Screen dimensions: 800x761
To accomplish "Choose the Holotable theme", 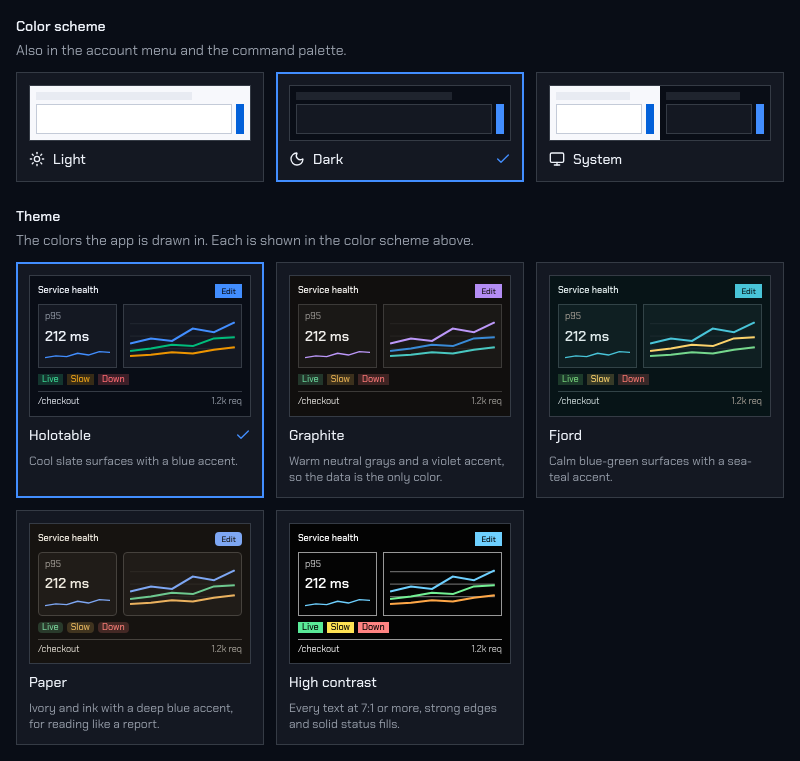I will pos(140,379).
